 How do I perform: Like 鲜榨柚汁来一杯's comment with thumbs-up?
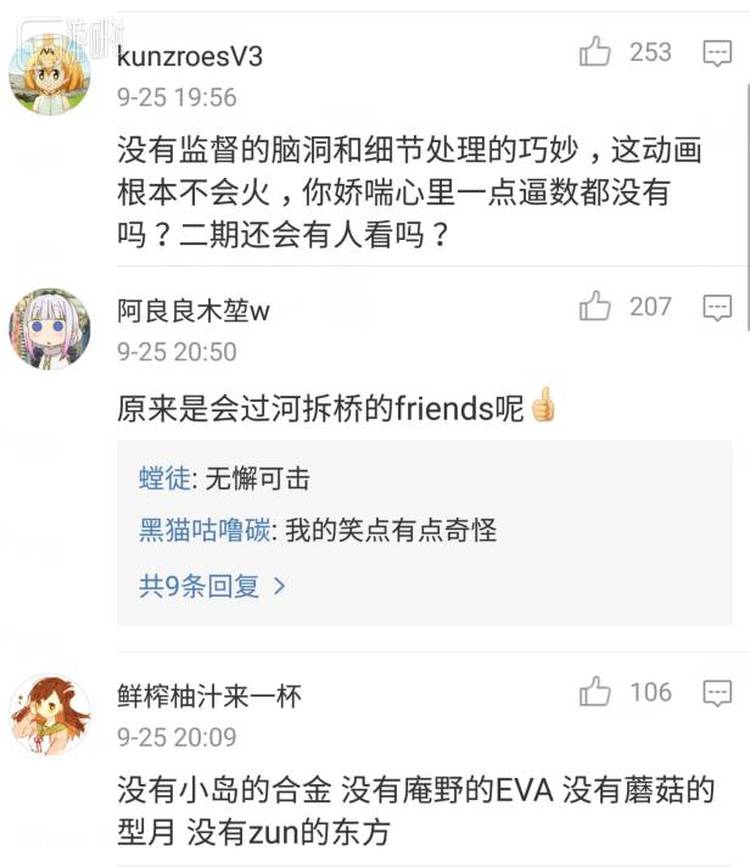click(x=595, y=691)
